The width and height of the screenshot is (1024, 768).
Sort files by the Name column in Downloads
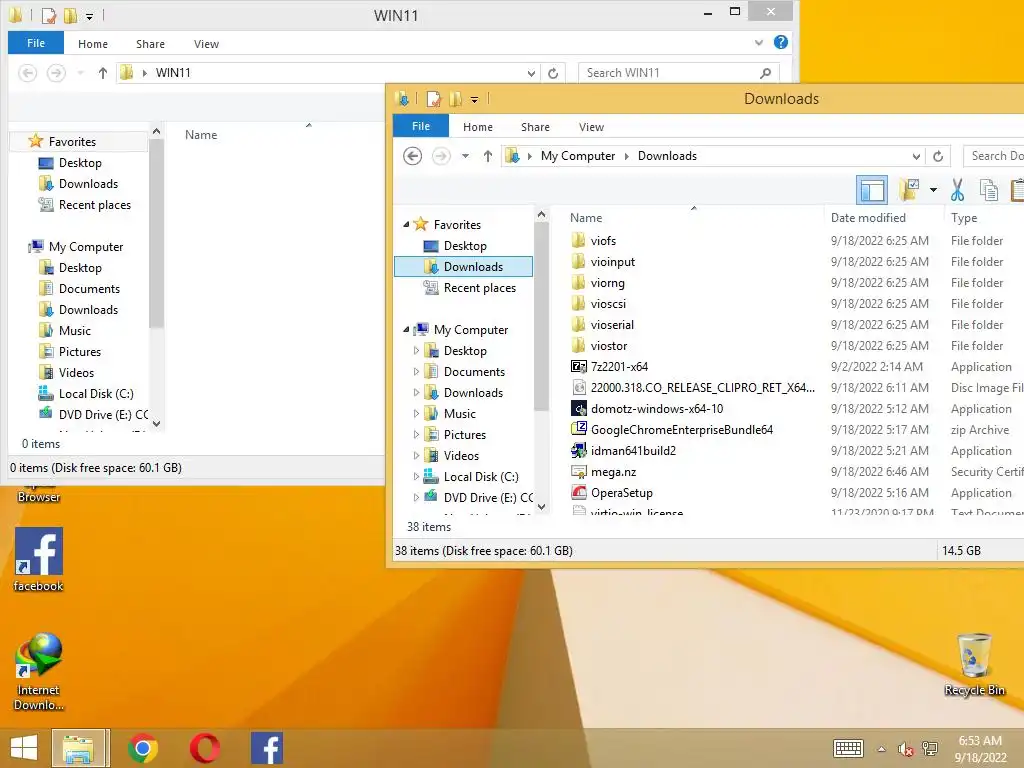pos(586,217)
